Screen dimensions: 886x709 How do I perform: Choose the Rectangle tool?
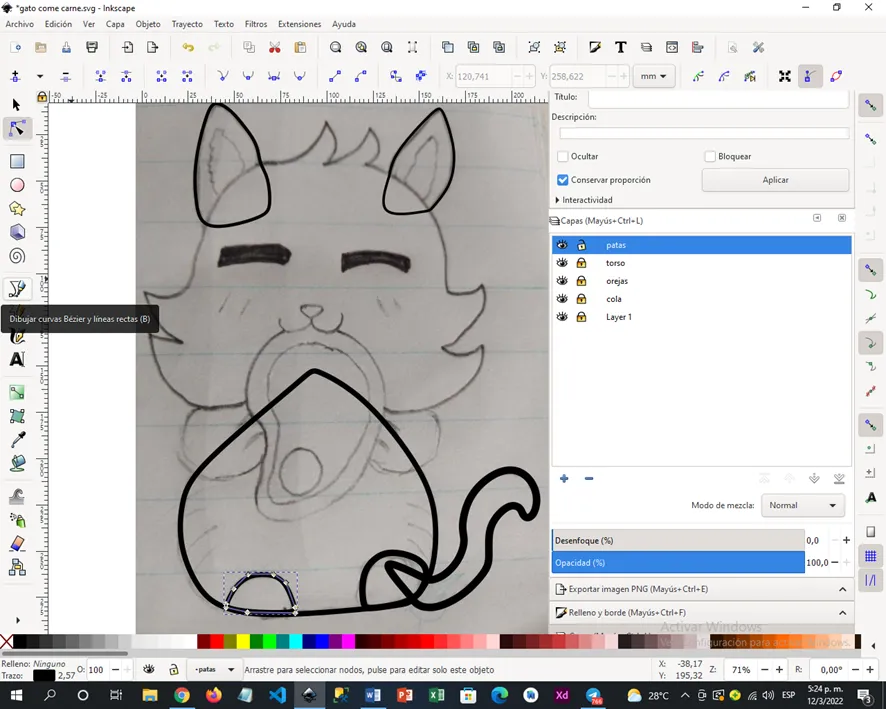[x=17, y=162]
